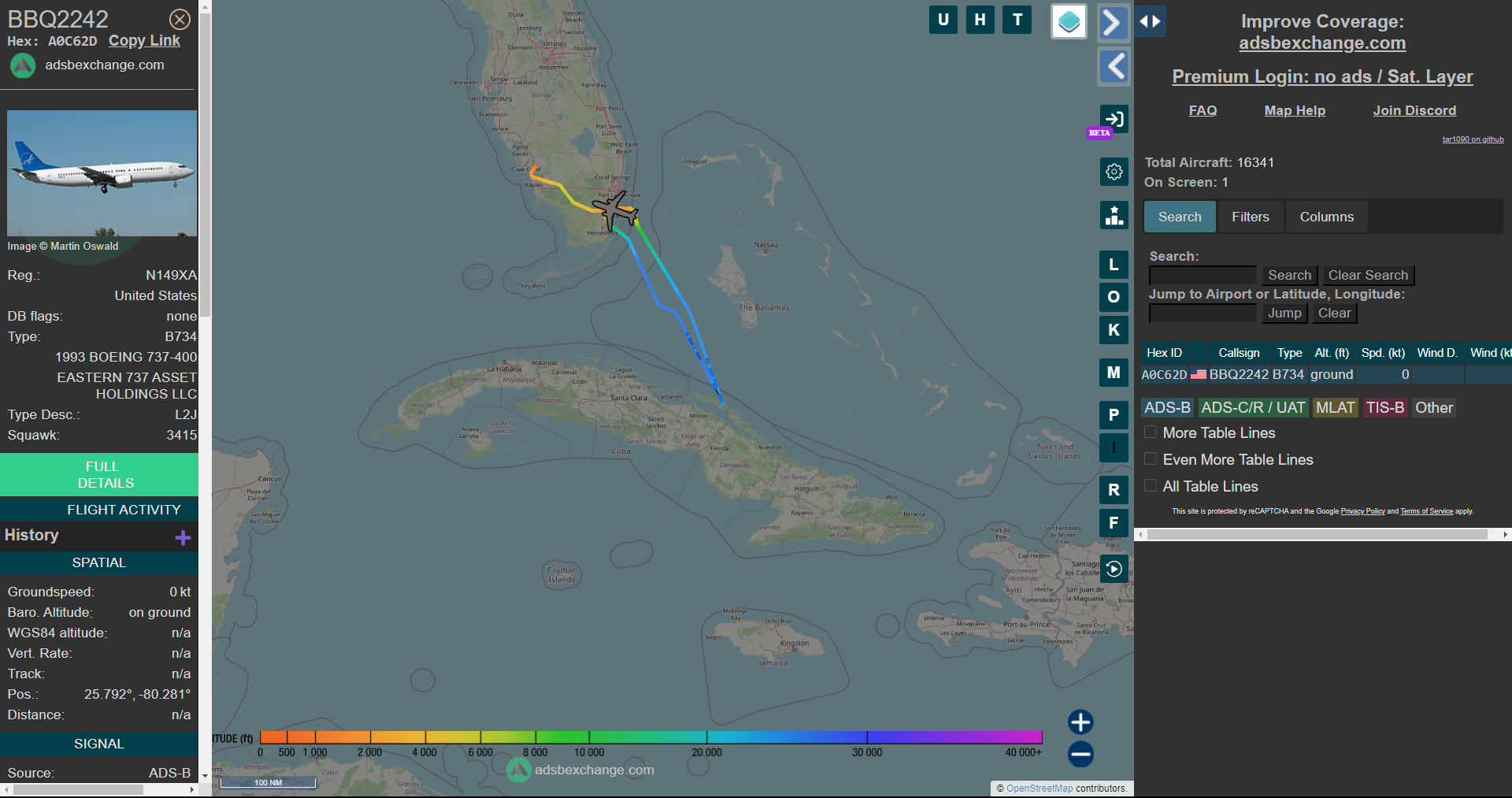
Task: Expand the History section plus icon
Action: (183, 538)
